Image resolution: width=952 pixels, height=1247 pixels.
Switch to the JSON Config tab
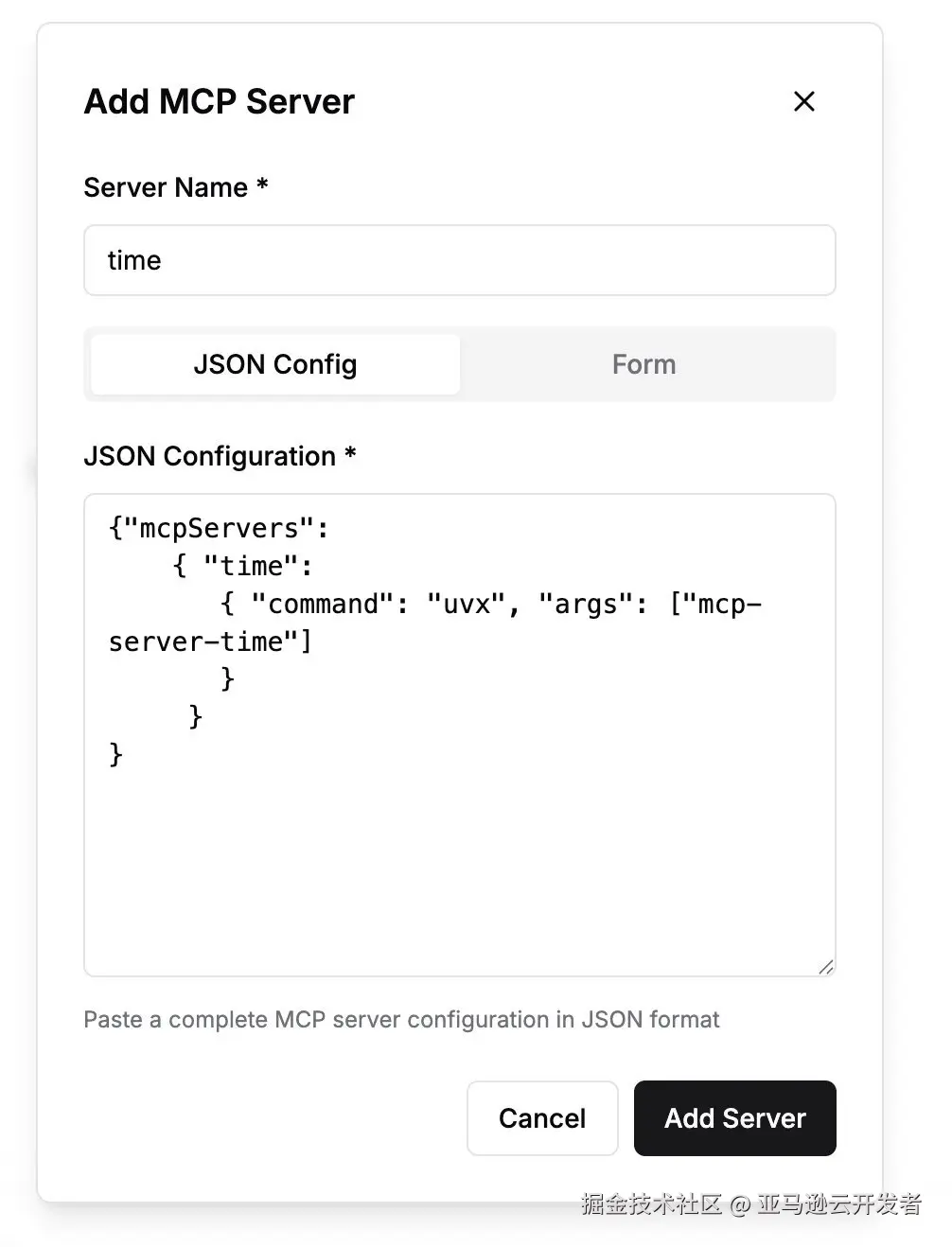[275, 364]
